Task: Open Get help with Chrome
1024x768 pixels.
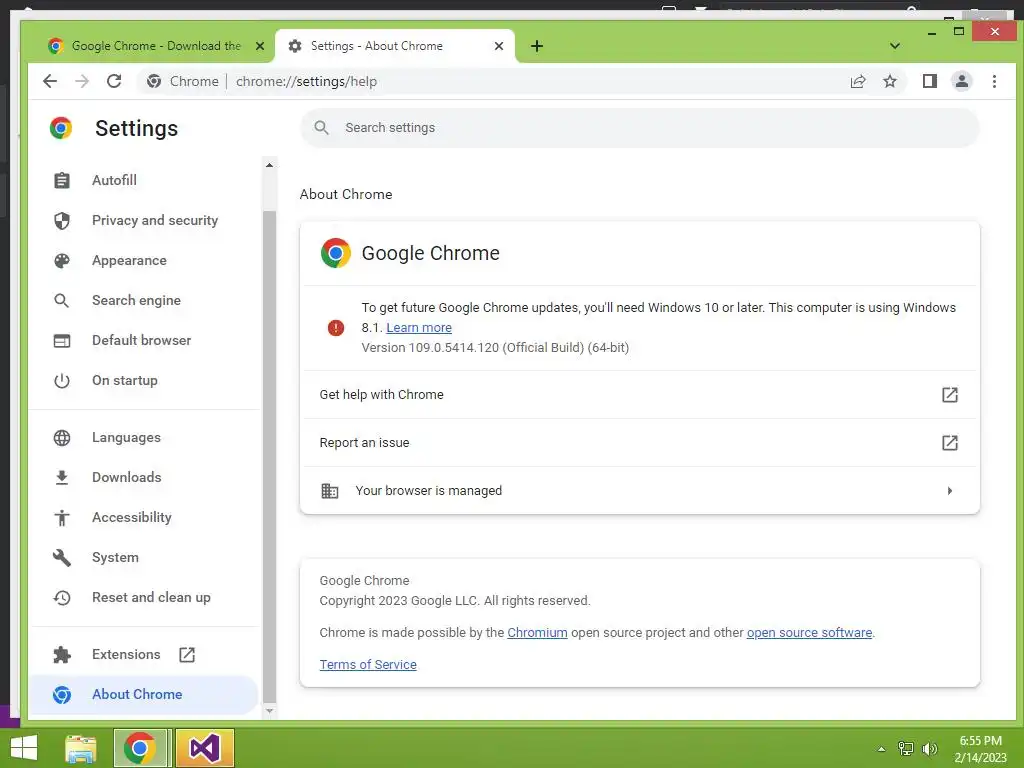Action: click(x=639, y=394)
